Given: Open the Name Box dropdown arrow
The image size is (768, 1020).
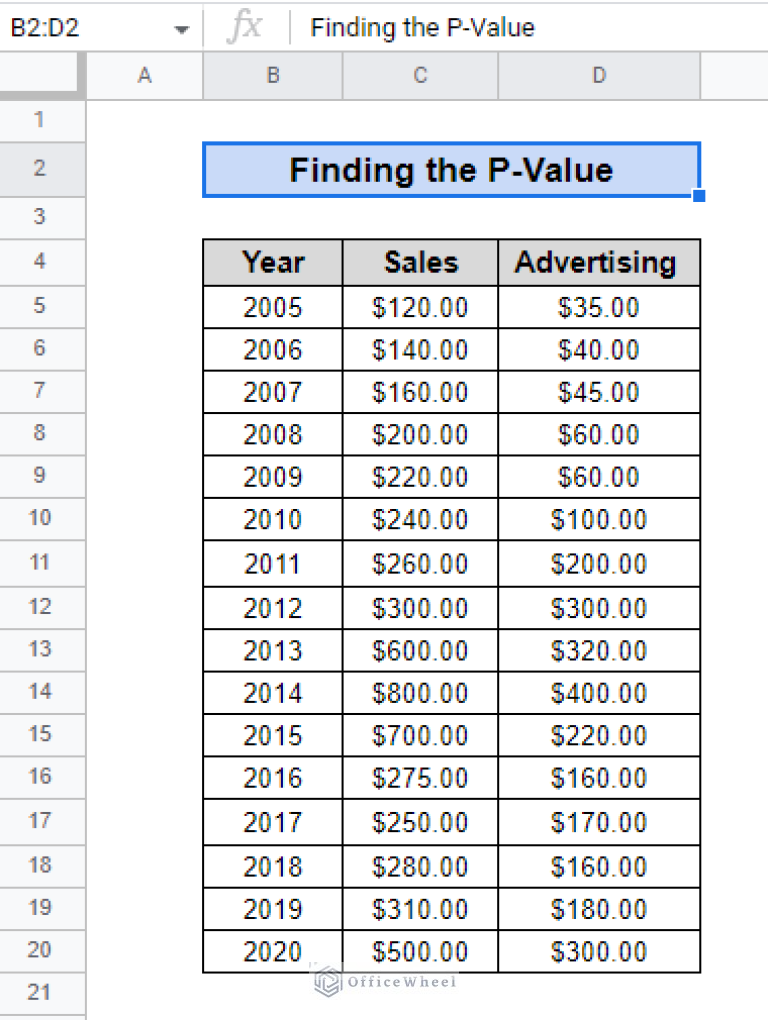Looking at the screenshot, I should coord(181,29).
